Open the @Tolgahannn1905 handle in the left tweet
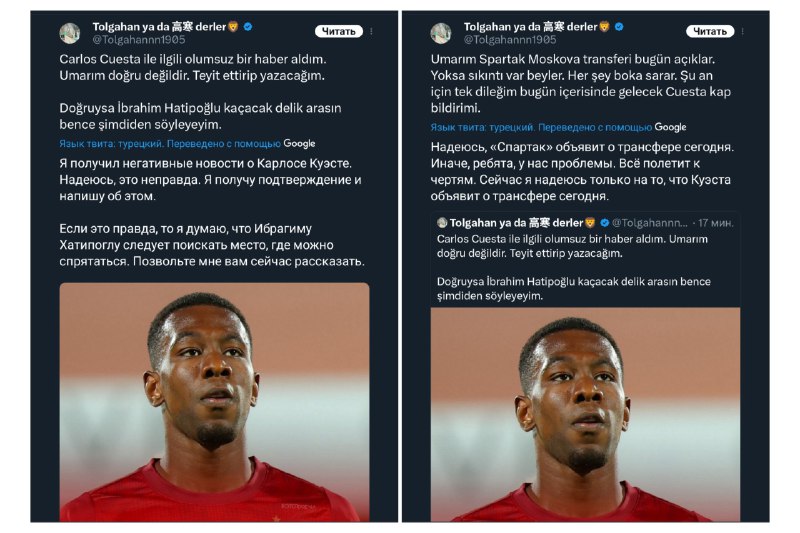The height and width of the screenshot is (533, 800). pyautogui.click(x=139, y=40)
